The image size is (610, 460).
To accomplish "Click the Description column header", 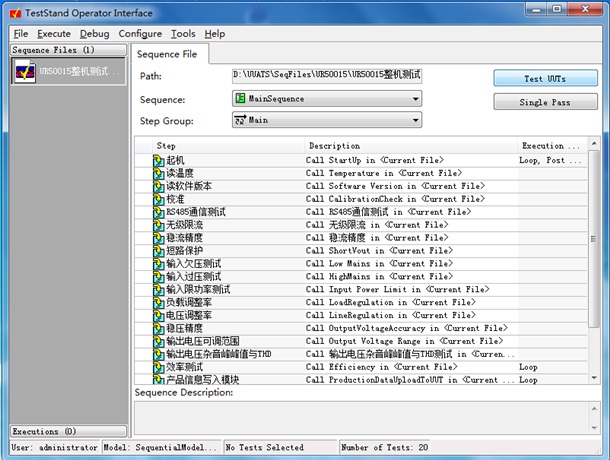I will (410, 146).
